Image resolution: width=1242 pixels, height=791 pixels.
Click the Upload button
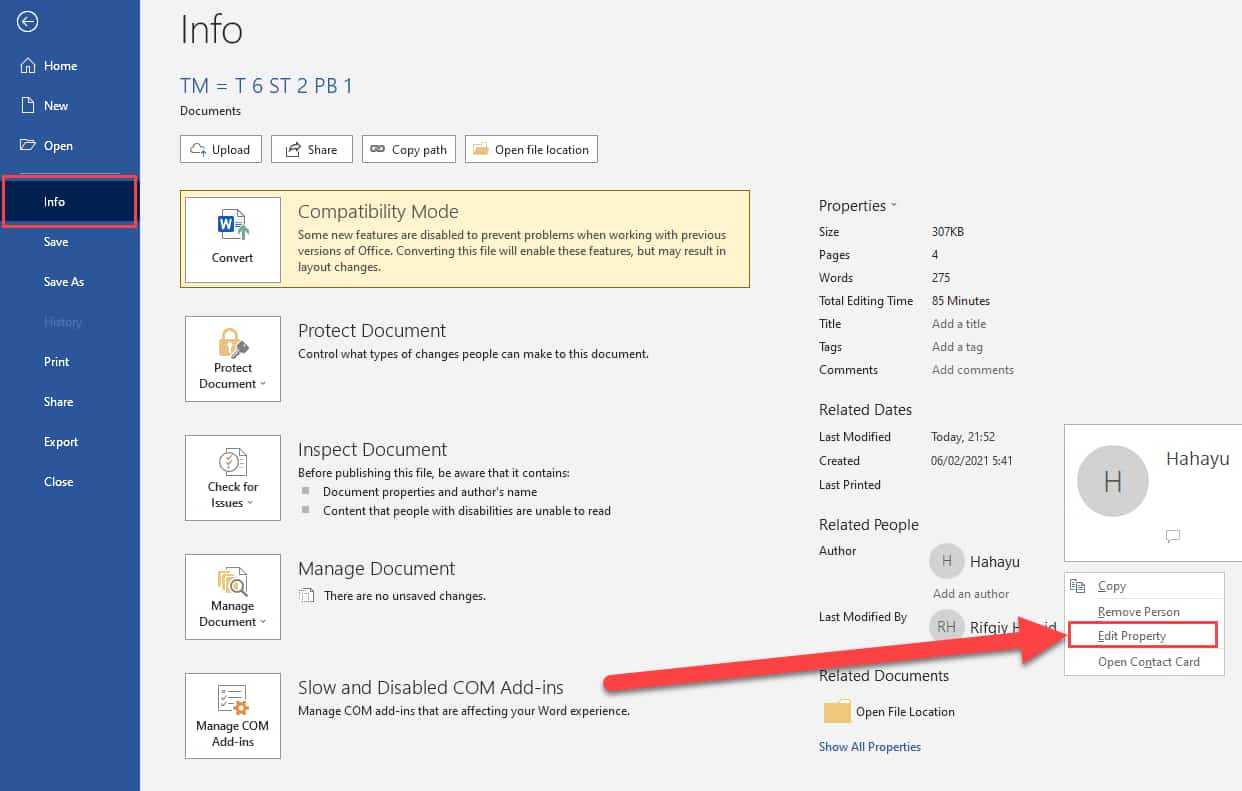tap(221, 150)
